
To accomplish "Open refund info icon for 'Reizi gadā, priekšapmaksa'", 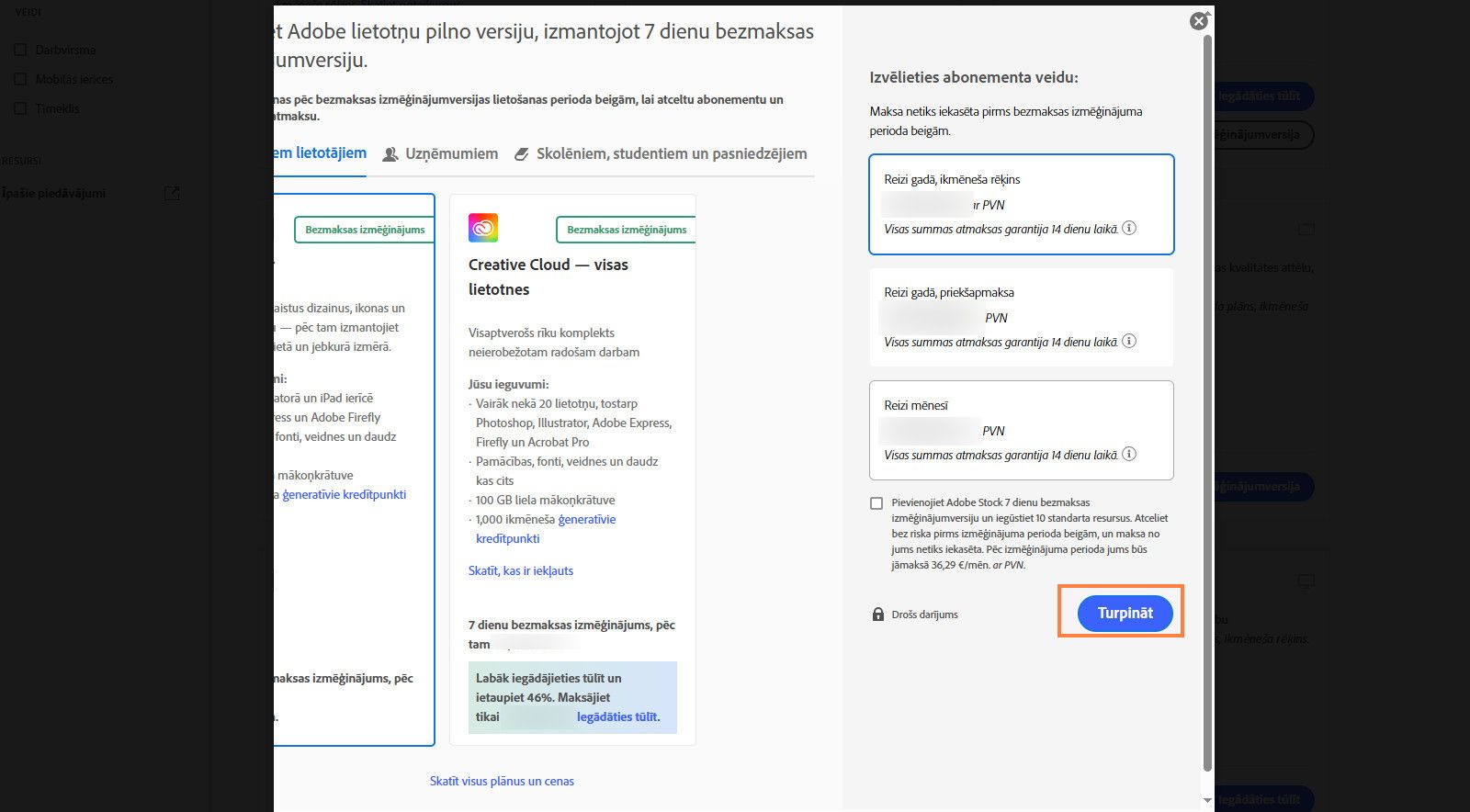I will [x=1129, y=341].
